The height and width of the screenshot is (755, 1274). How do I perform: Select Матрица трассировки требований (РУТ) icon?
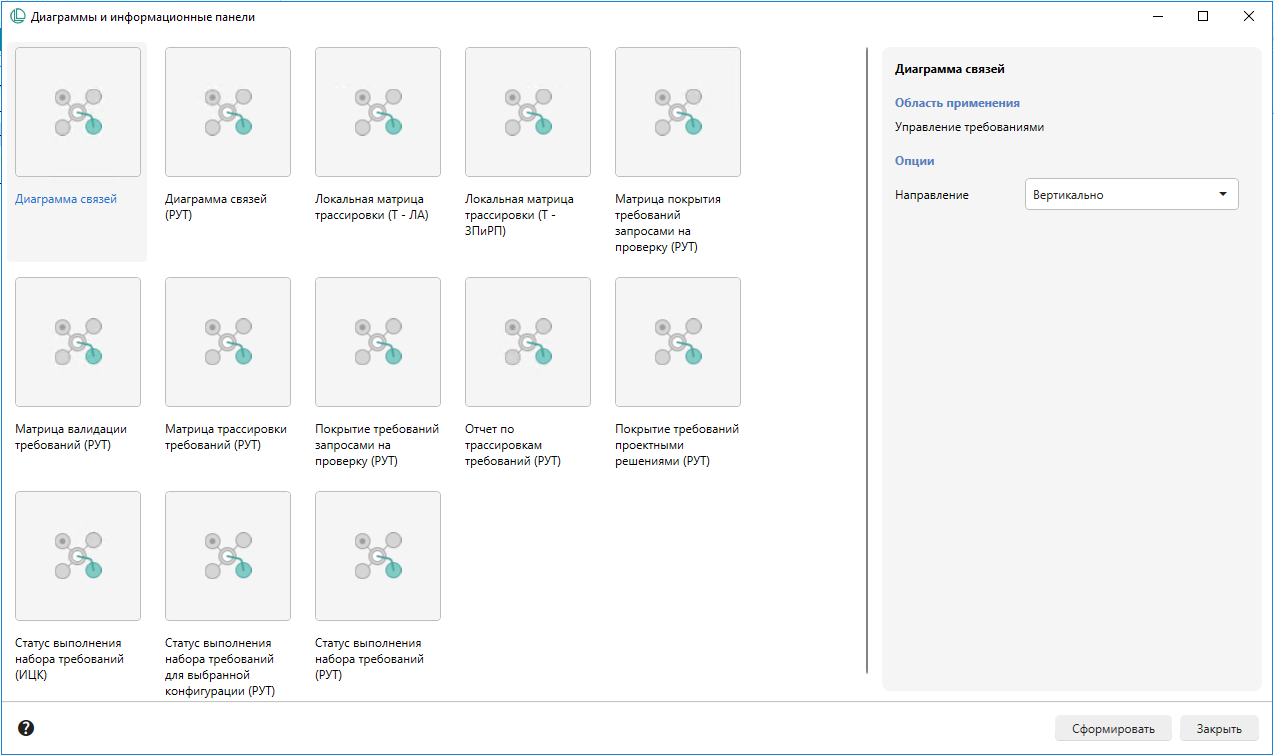click(x=228, y=342)
